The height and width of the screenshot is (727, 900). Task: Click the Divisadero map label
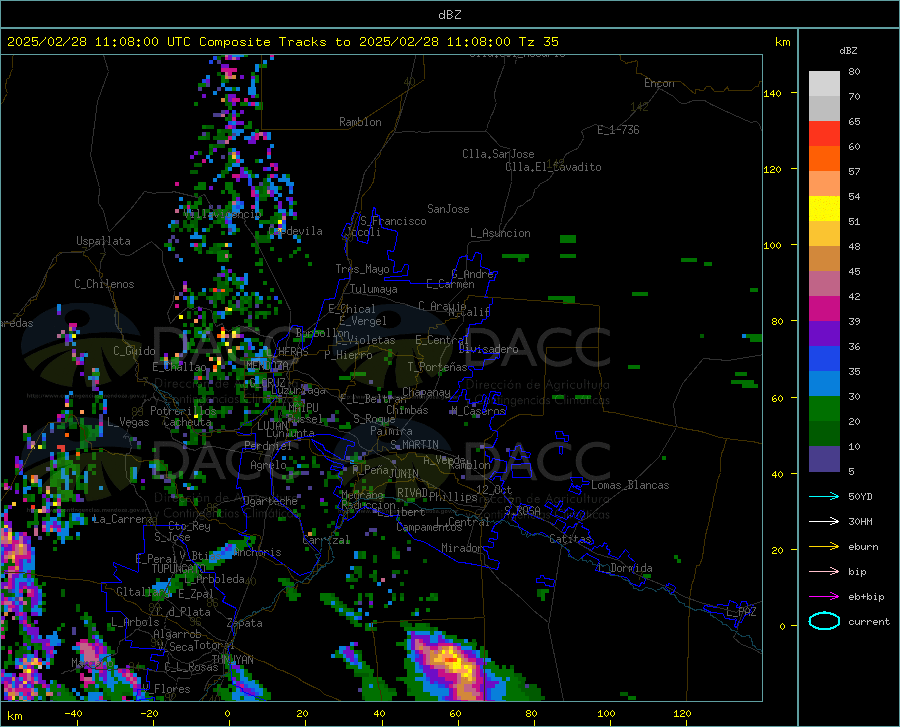pyautogui.click(x=488, y=349)
